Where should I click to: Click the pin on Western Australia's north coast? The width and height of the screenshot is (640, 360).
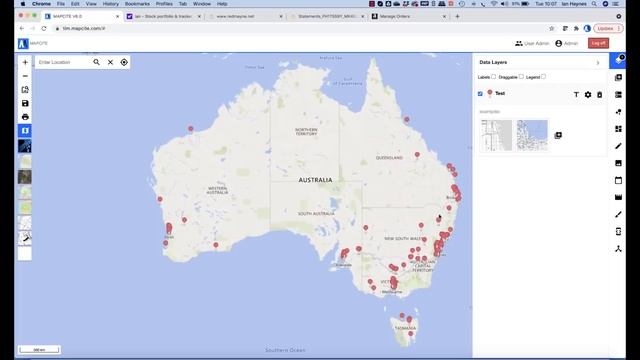(191, 129)
